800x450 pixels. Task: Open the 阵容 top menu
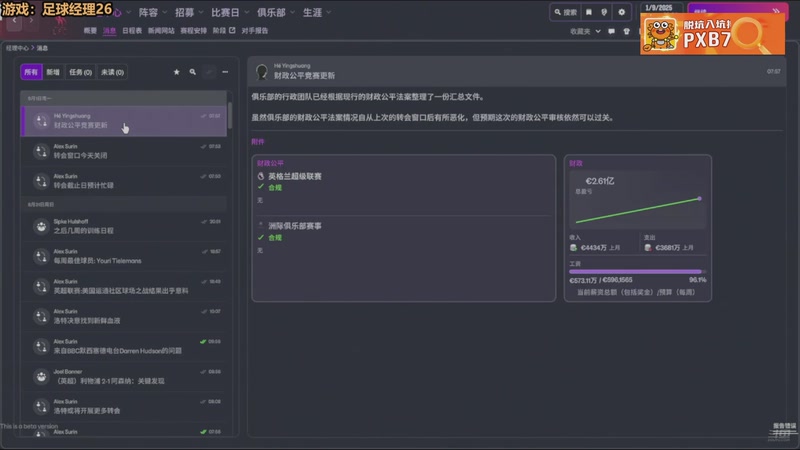coord(148,12)
